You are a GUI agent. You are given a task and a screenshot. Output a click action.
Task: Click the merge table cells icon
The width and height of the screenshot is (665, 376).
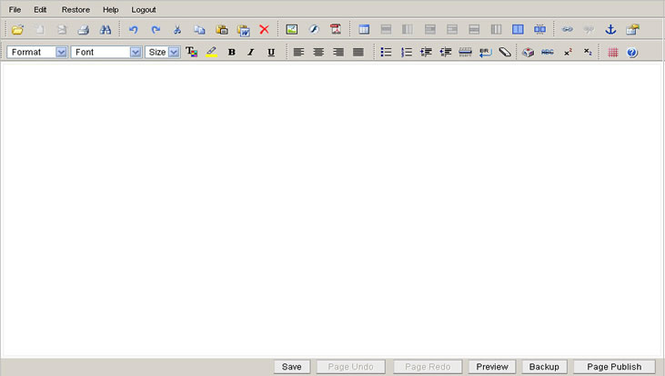pos(540,29)
